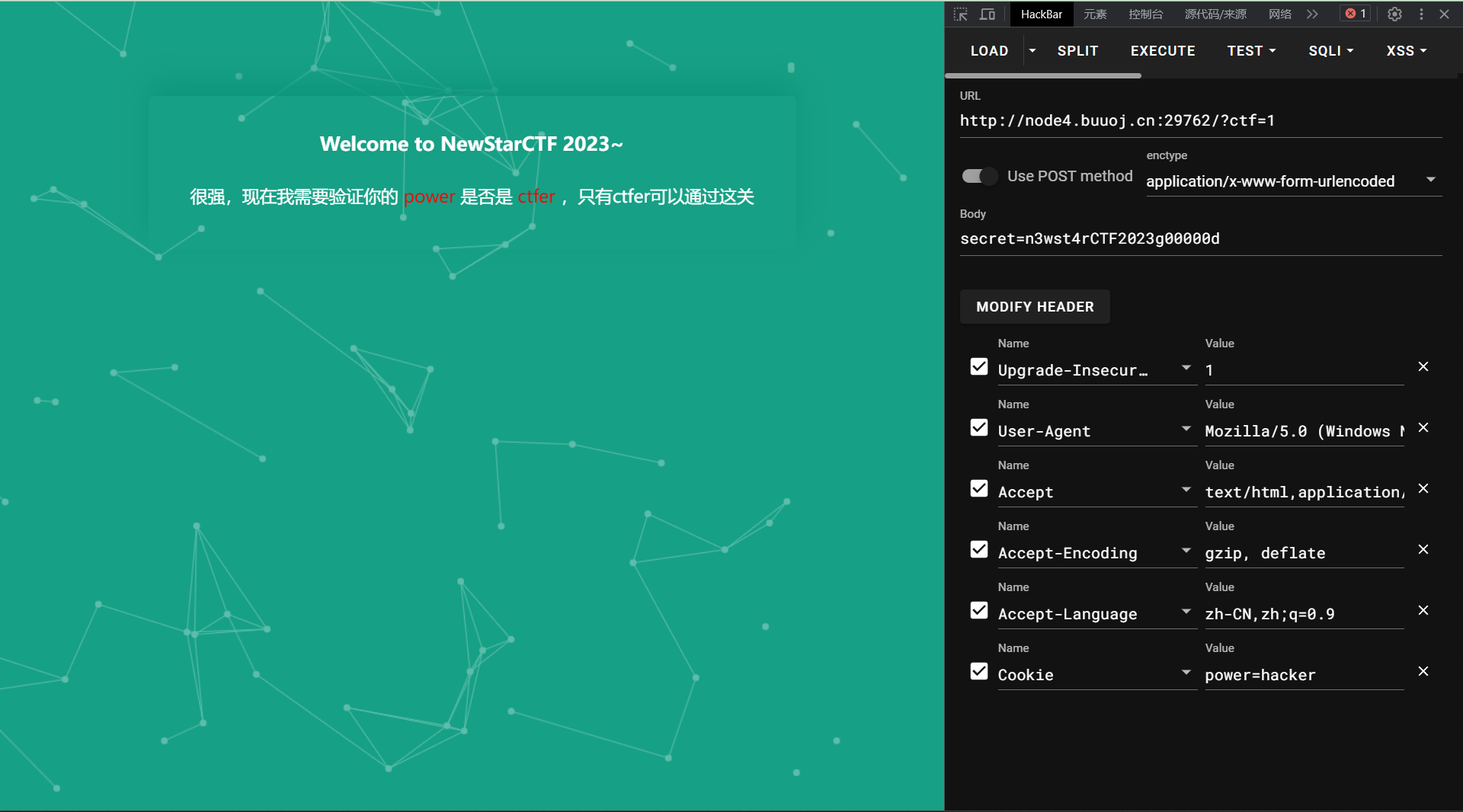Click the inspect element picker icon

pos(961,14)
